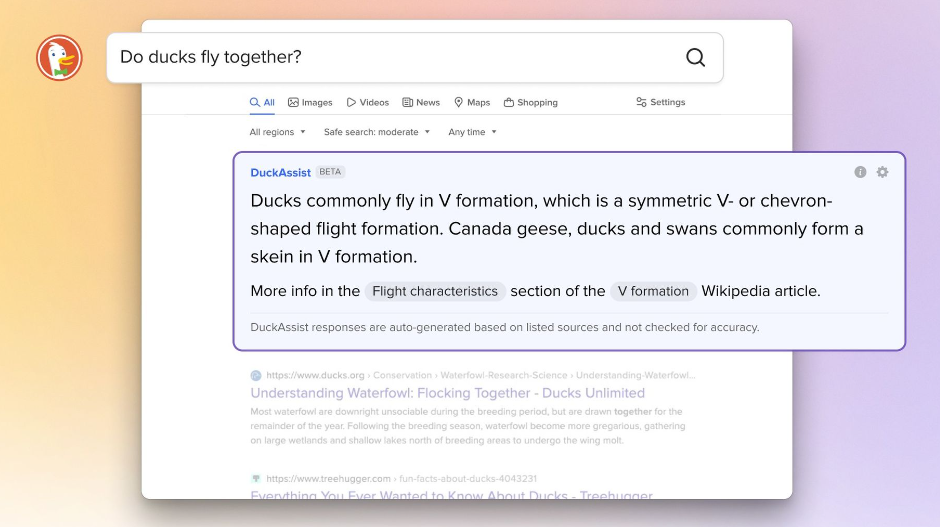
Task: Open the Maps tab
Action: point(472,103)
